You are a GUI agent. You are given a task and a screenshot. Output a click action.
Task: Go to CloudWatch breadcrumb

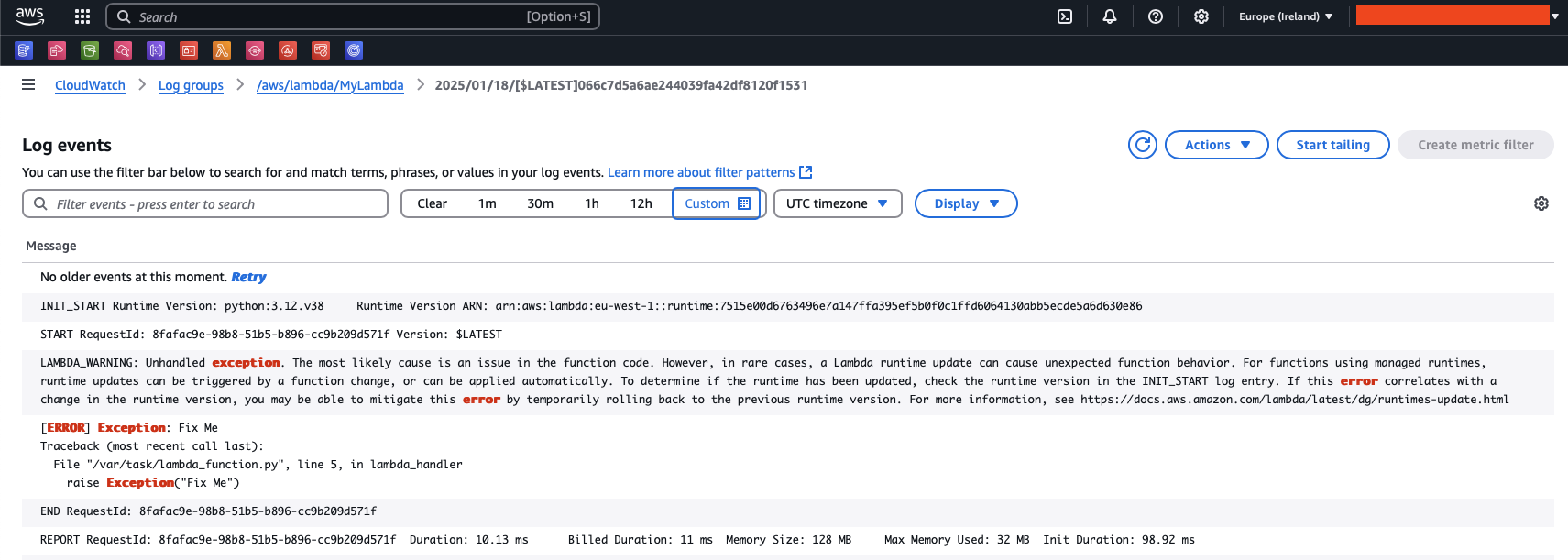point(90,85)
